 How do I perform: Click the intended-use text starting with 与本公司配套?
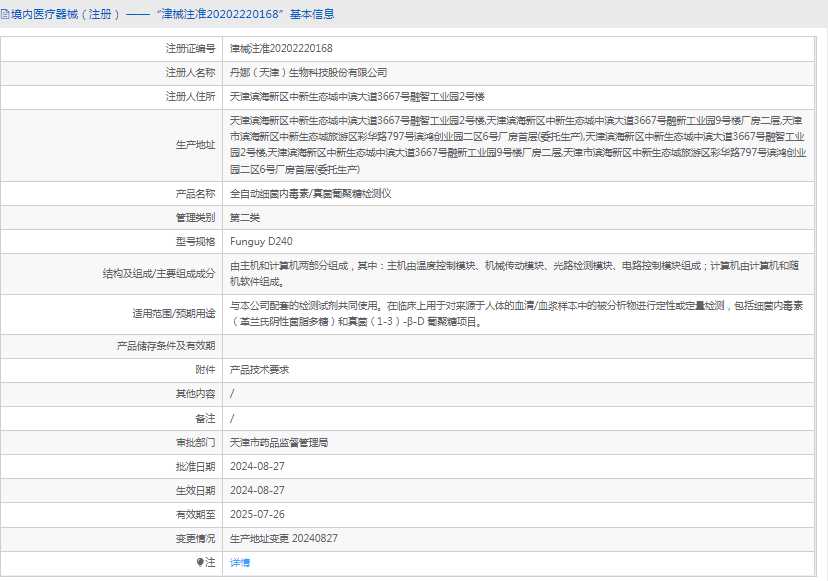pos(516,314)
